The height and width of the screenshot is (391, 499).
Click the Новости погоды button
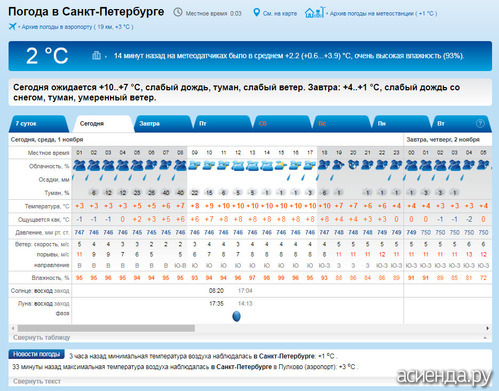(37, 354)
